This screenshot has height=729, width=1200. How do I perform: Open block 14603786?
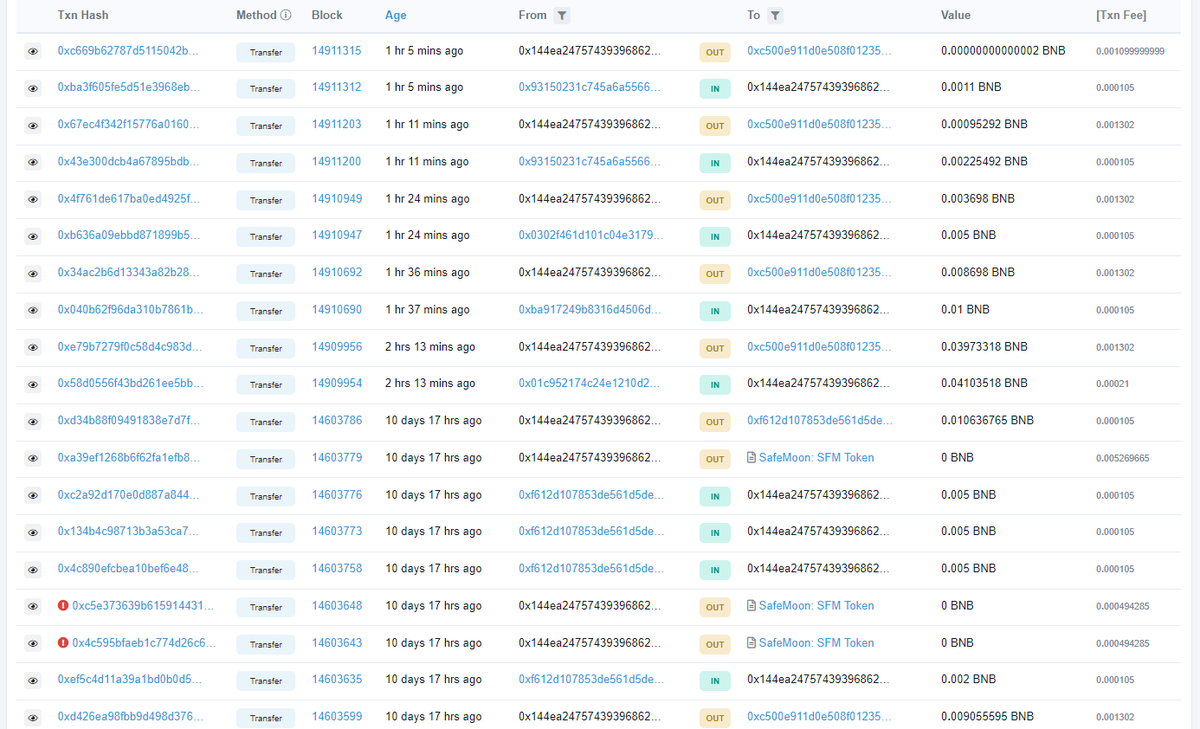point(337,420)
